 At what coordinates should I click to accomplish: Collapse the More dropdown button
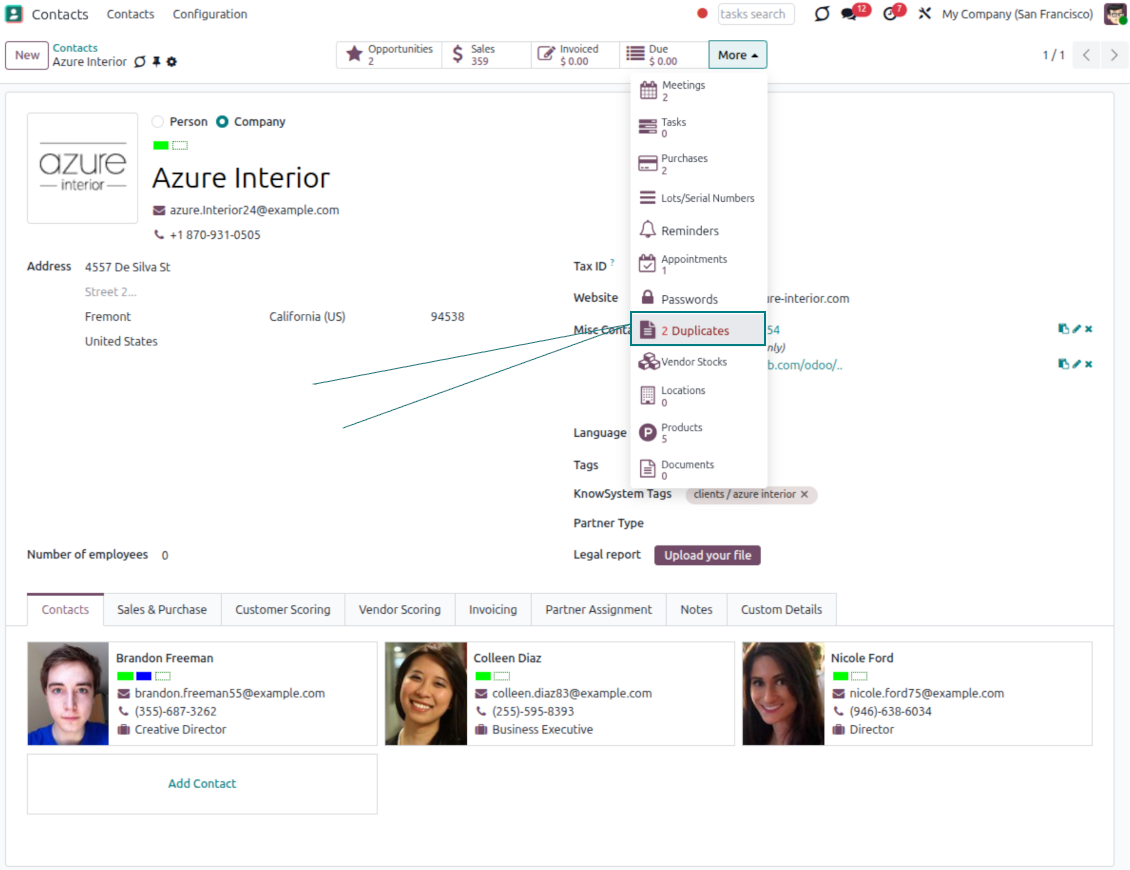(737, 55)
